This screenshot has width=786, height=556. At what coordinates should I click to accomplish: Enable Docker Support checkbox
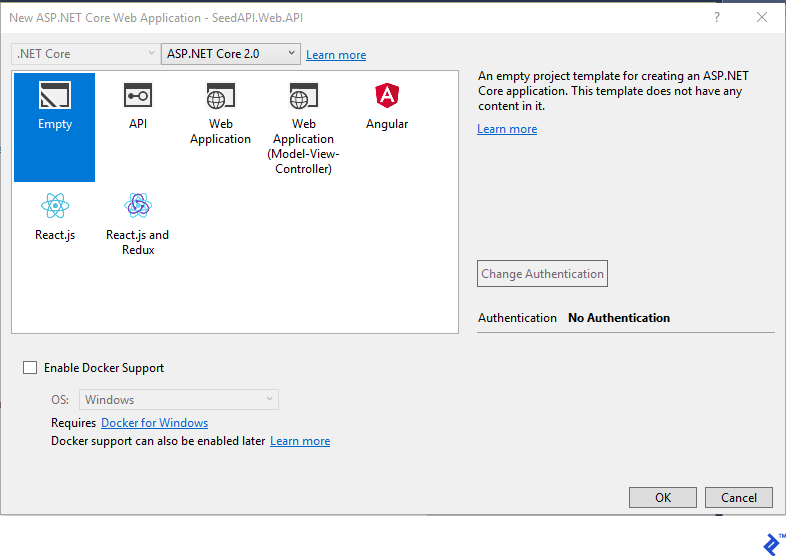coord(30,368)
